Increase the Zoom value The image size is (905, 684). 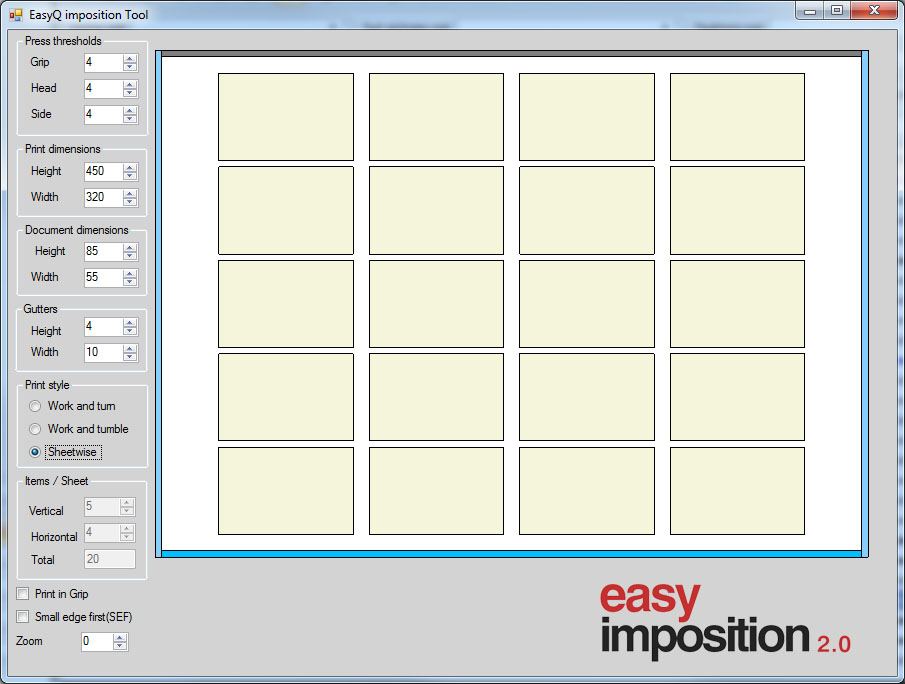click(120, 638)
